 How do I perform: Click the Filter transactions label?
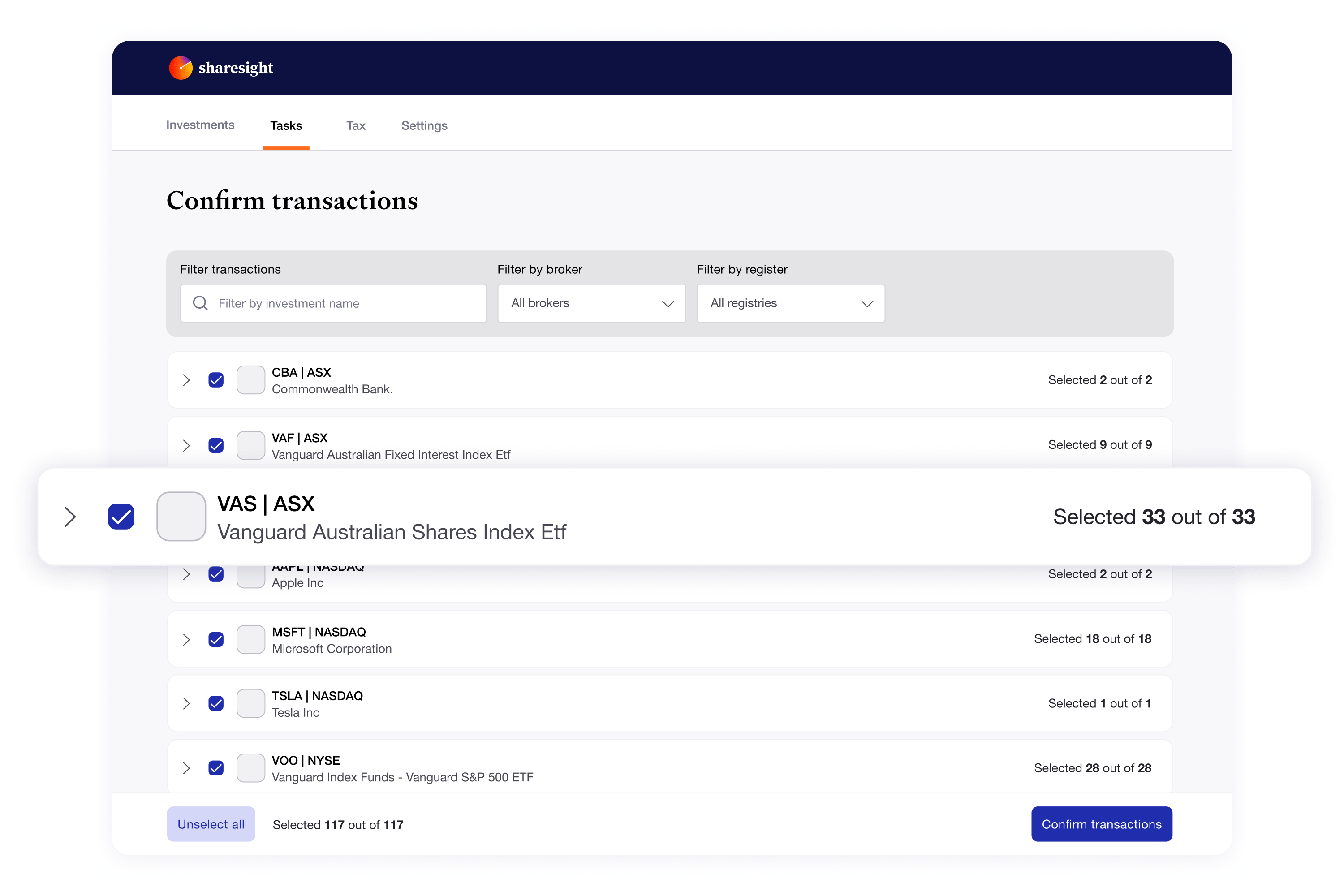[x=230, y=269]
